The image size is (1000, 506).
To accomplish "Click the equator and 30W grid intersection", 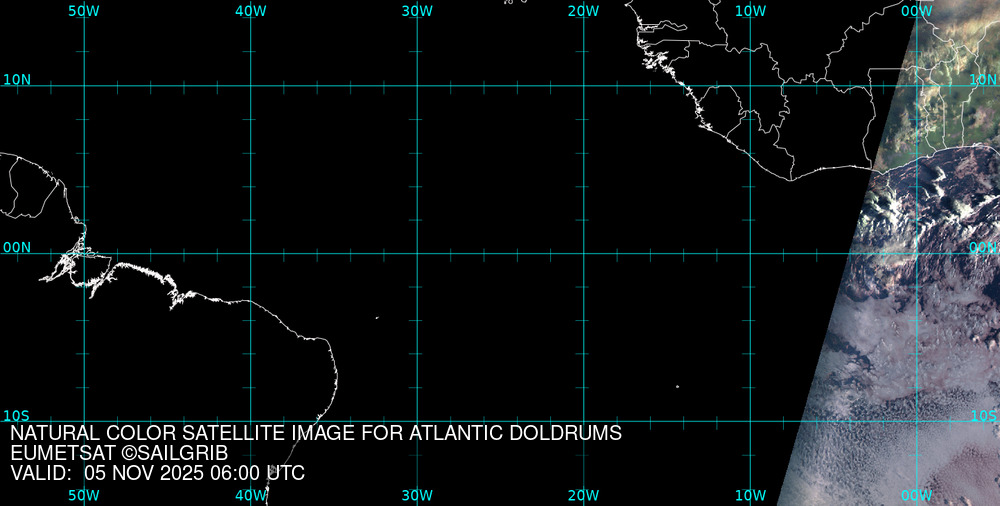I will pyautogui.click(x=417, y=253).
